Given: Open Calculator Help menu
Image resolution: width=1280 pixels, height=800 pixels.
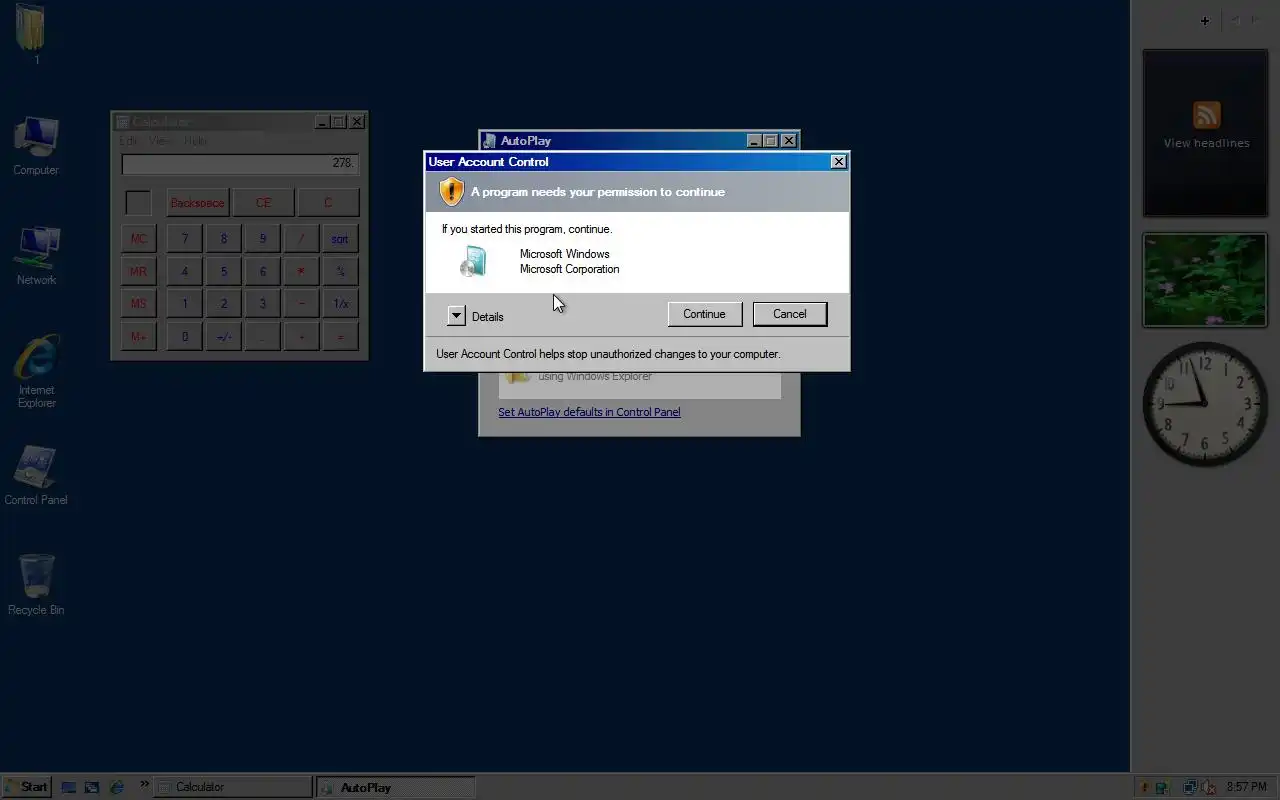Looking at the screenshot, I should point(195,141).
